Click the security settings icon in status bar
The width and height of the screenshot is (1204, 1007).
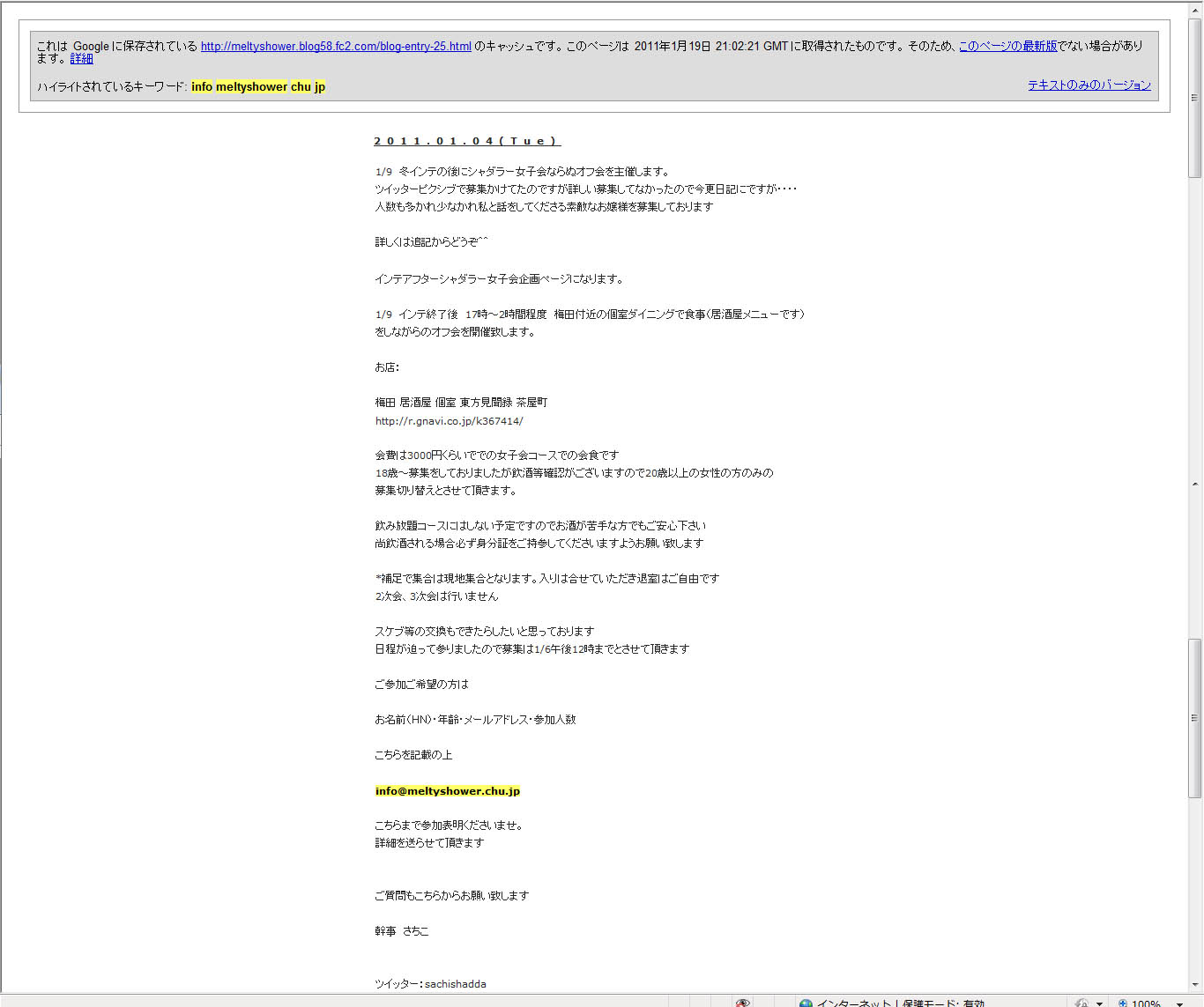[x=1081, y=1003]
